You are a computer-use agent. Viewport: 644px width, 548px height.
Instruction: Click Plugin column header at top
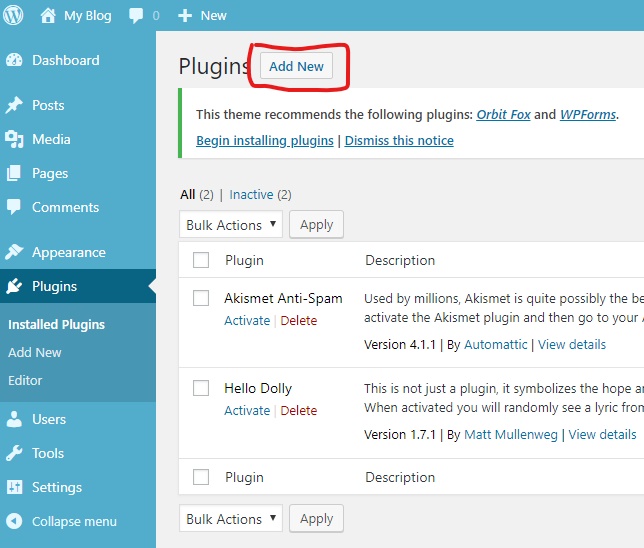[244, 260]
